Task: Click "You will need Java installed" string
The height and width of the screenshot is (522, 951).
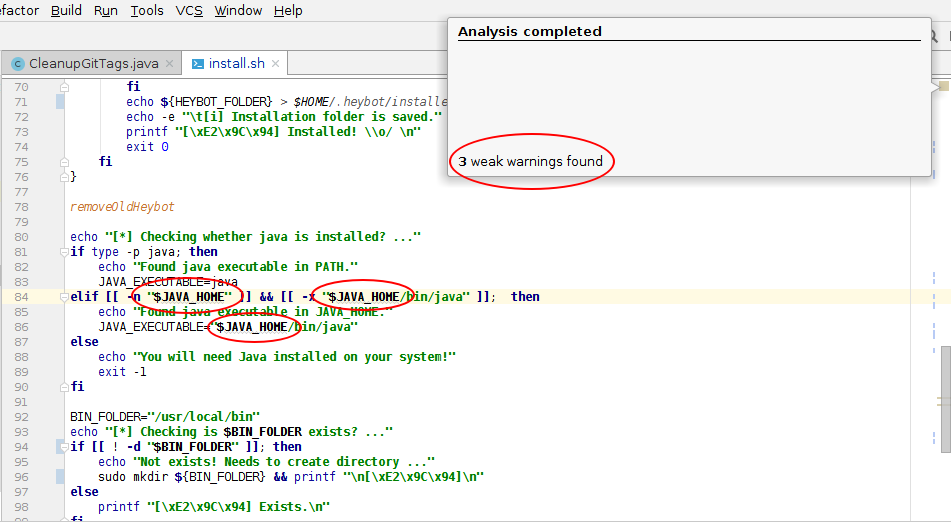Action: click(294, 356)
